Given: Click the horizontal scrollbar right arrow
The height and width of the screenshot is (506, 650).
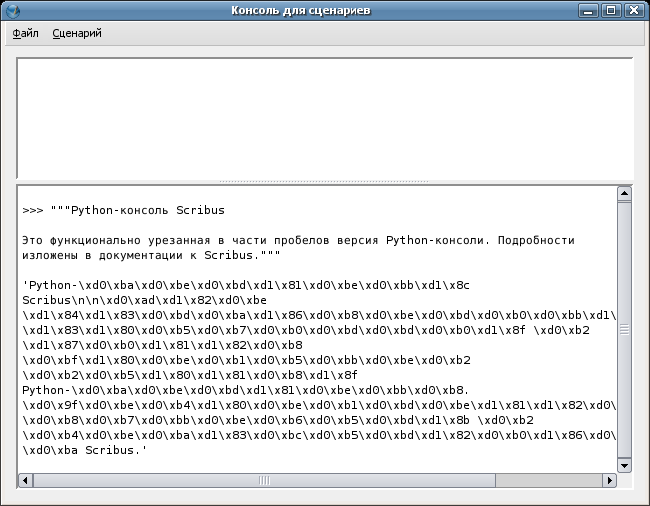Looking at the screenshot, I should (608, 480).
